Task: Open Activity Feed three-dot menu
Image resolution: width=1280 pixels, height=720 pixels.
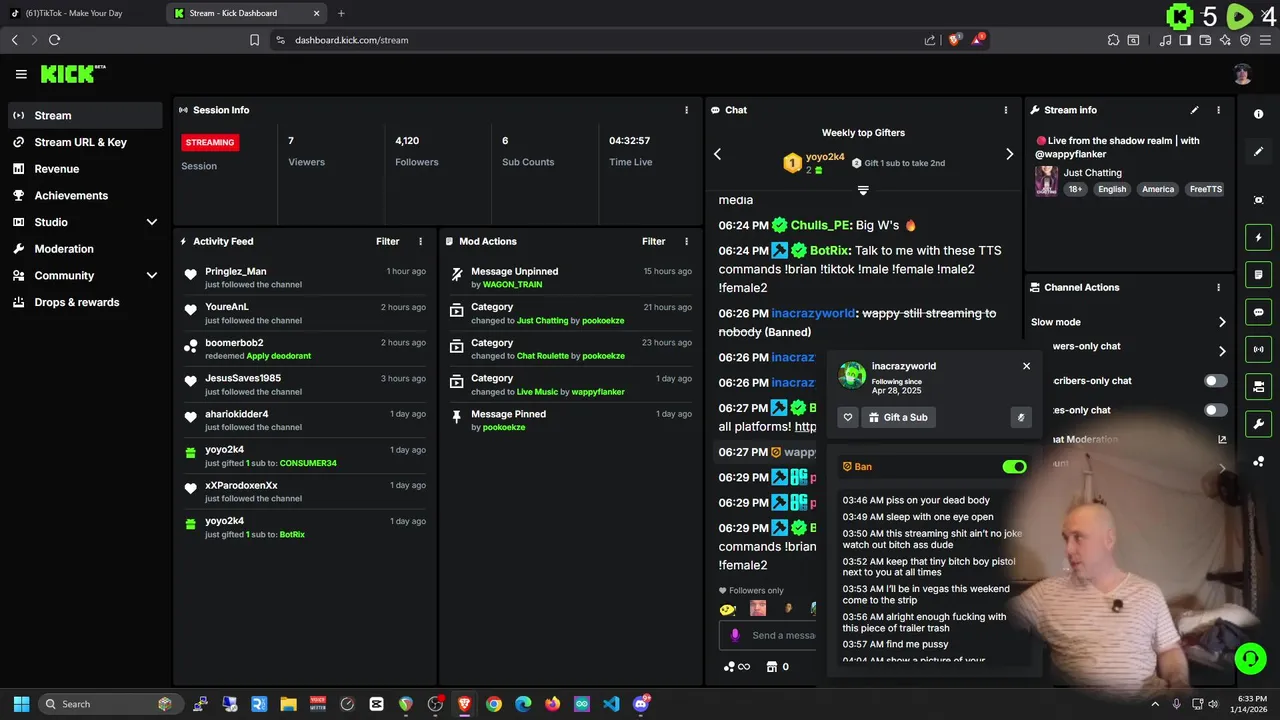Action: pyautogui.click(x=420, y=241)
